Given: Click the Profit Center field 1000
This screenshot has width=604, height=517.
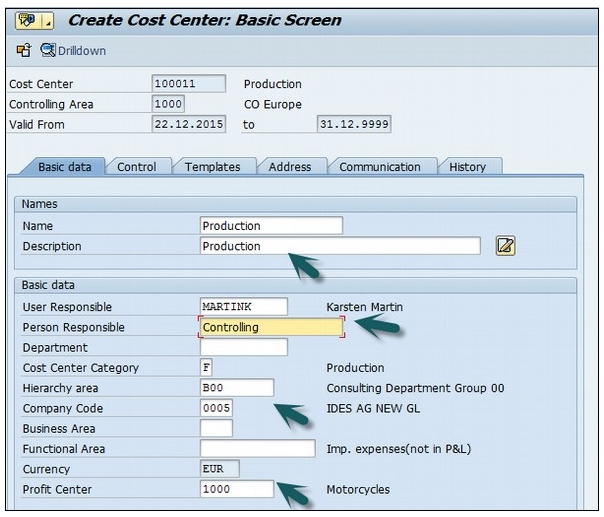Looking at the screenshot, I should (236, 490).
